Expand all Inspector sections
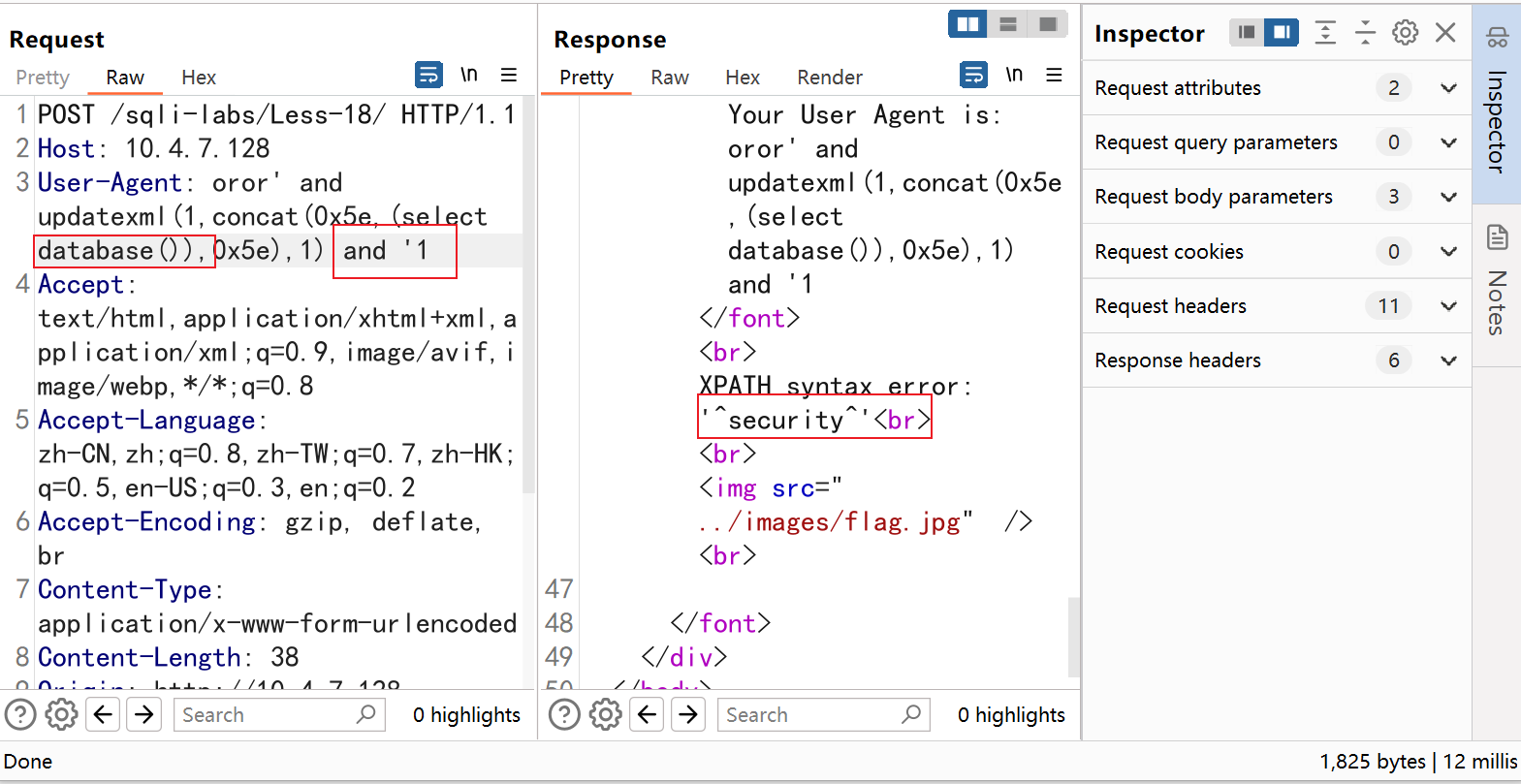1521x784 pixels. pos(1325,33)
